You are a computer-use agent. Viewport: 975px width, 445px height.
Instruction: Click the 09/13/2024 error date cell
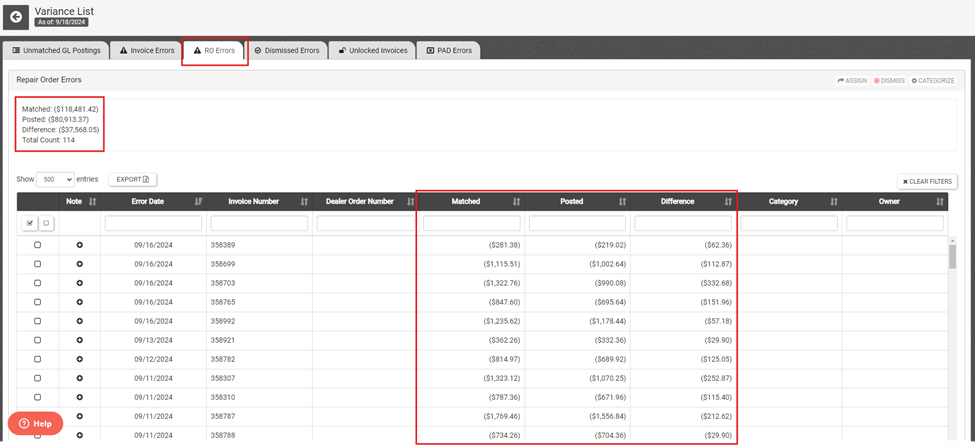[154, 340]
